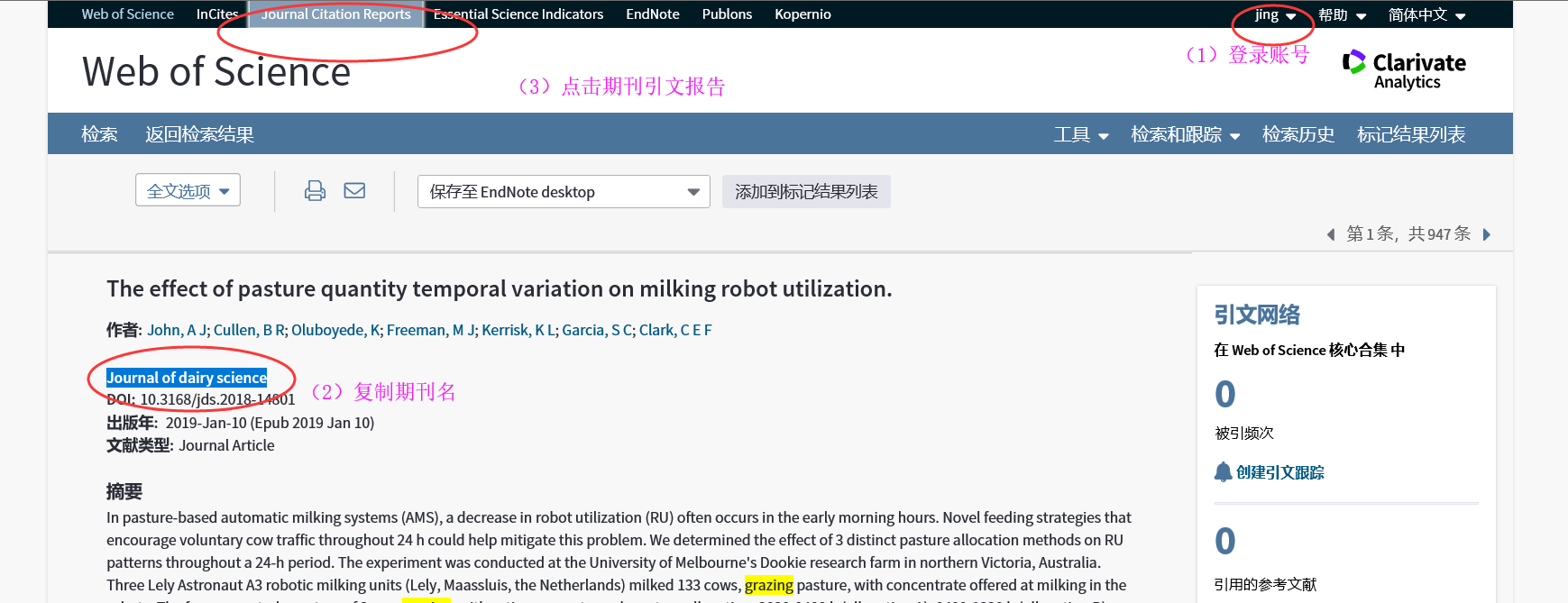Click author Freeman, M J

(x=431, y=330)
